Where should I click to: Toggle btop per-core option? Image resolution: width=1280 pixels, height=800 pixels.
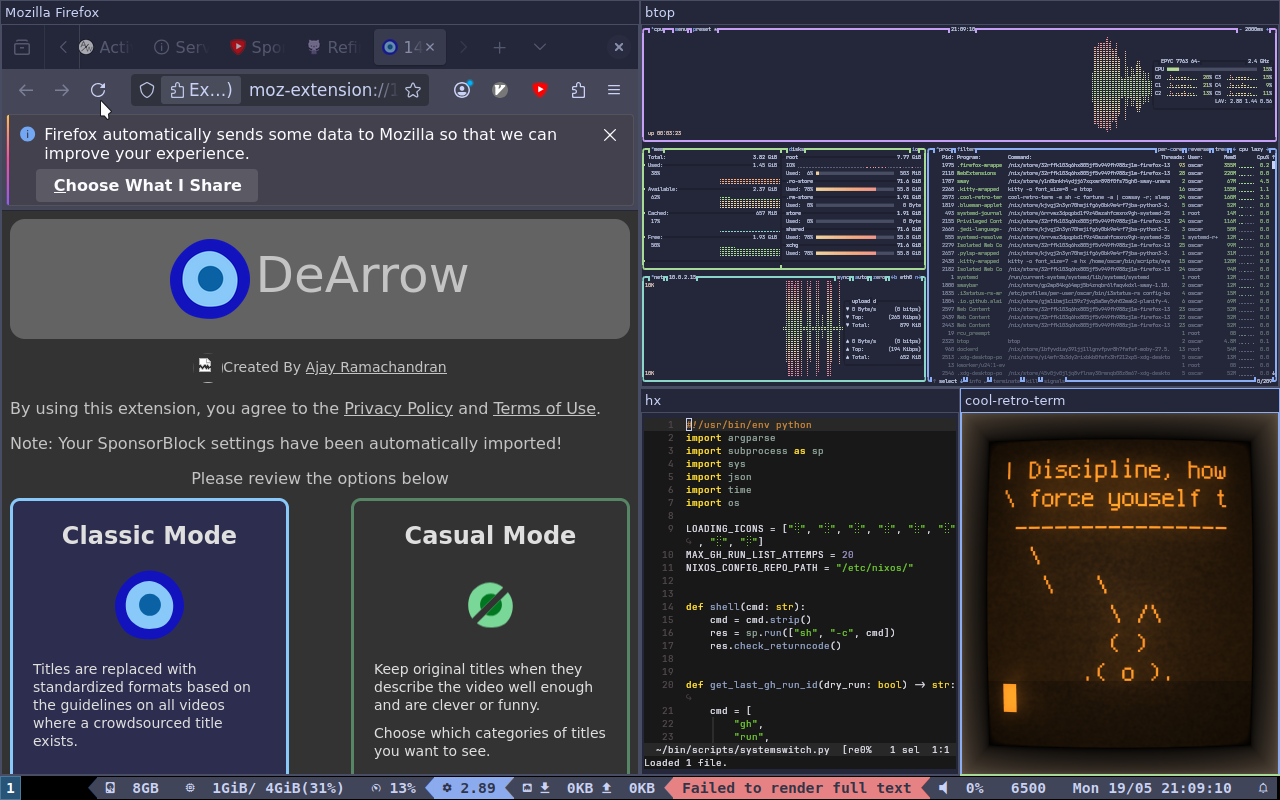coord(1170,150)
